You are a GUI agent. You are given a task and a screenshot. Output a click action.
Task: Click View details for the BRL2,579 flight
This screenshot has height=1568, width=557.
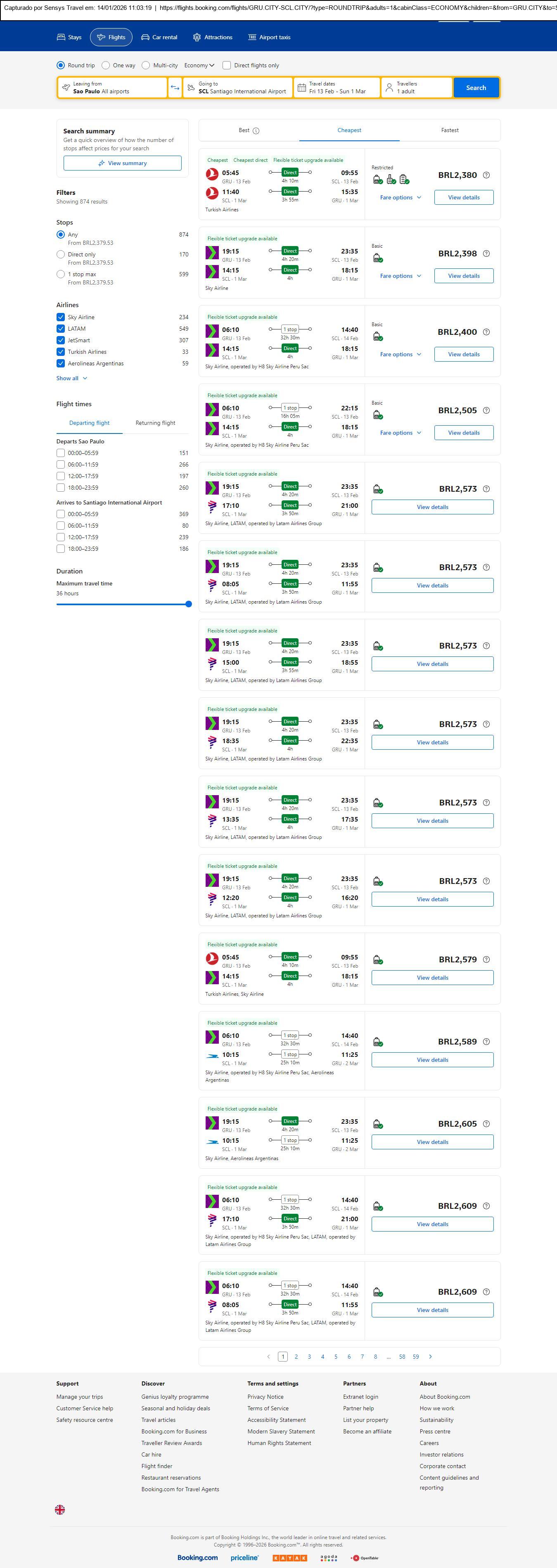point(432,978)
